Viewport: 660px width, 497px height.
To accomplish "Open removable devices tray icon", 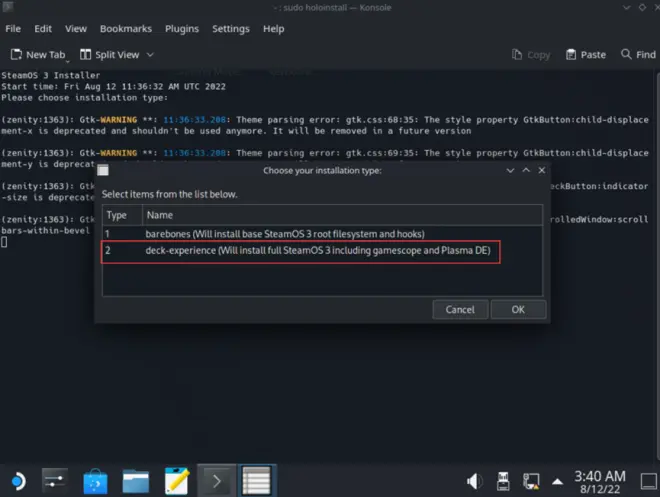I will pyautogui.click(x=503, y=481).
